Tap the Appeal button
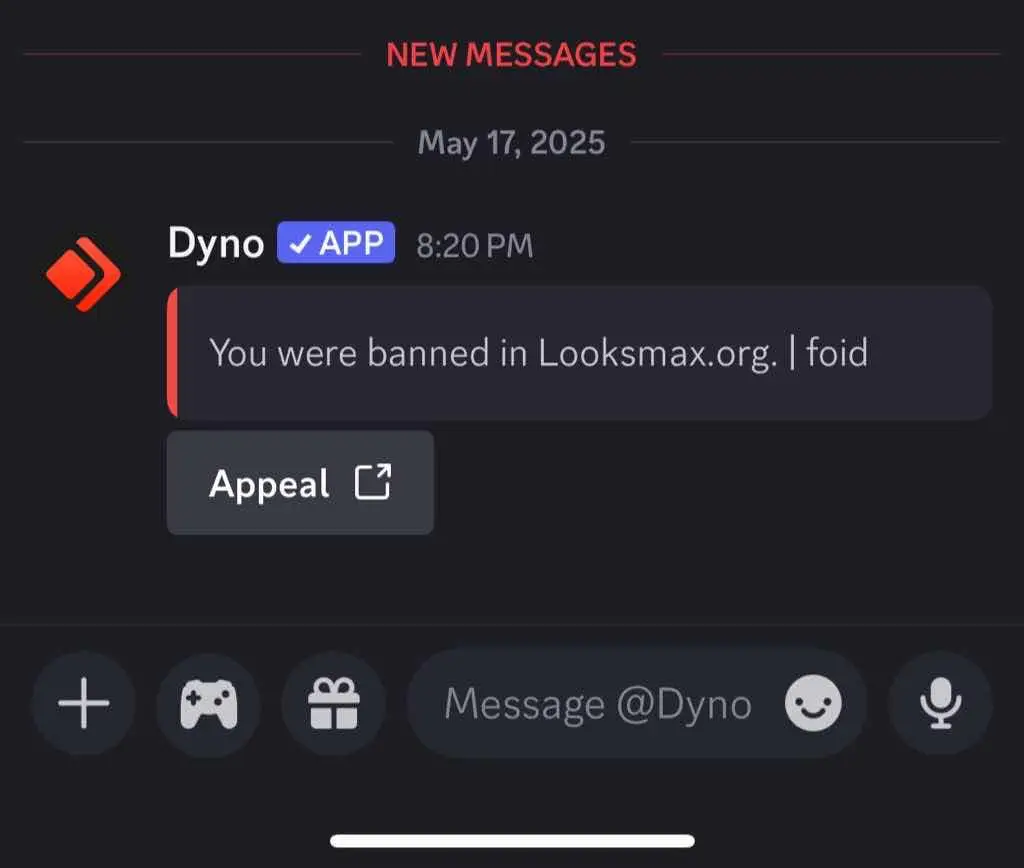 (300, 483)
